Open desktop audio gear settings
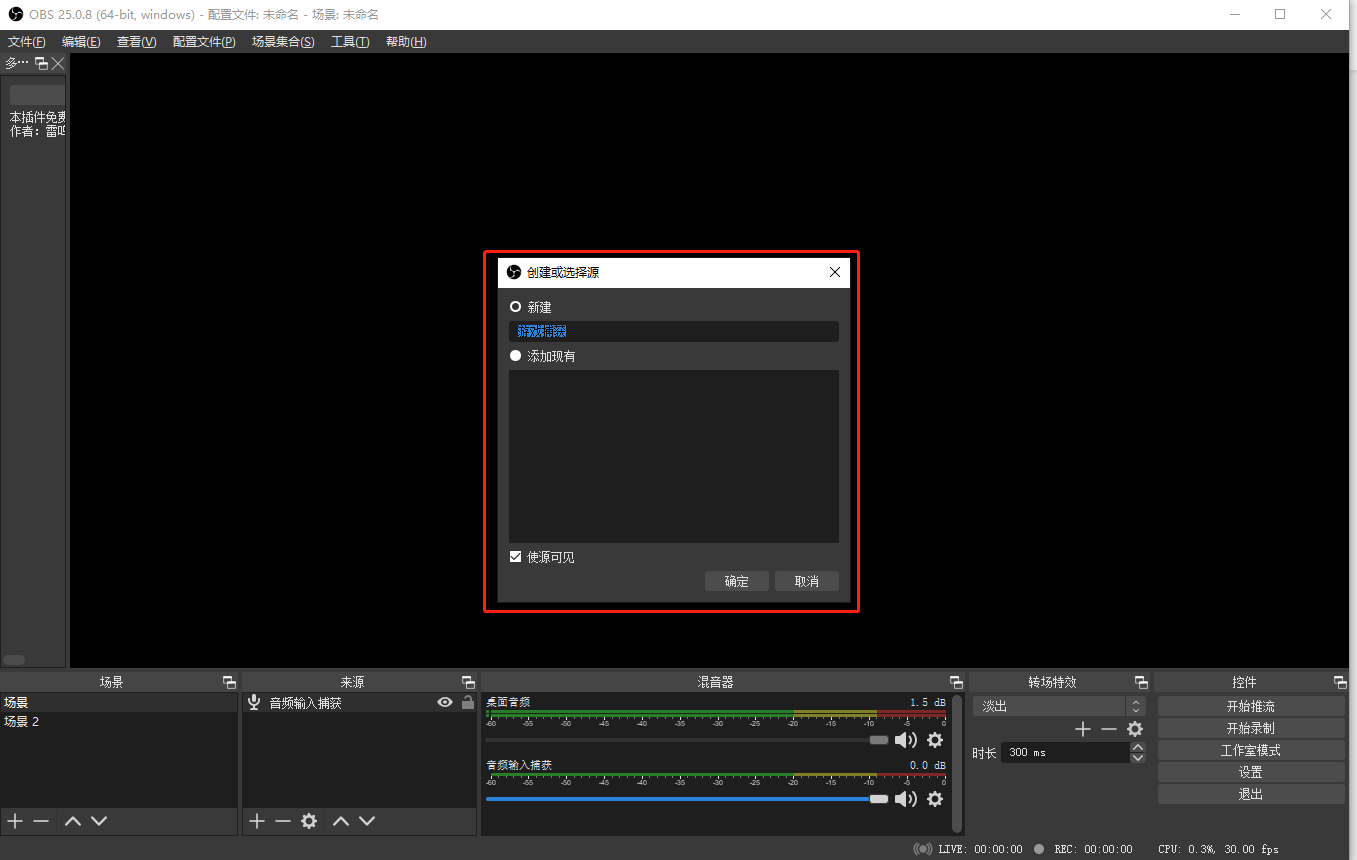1357x860 pixels. 935,740
